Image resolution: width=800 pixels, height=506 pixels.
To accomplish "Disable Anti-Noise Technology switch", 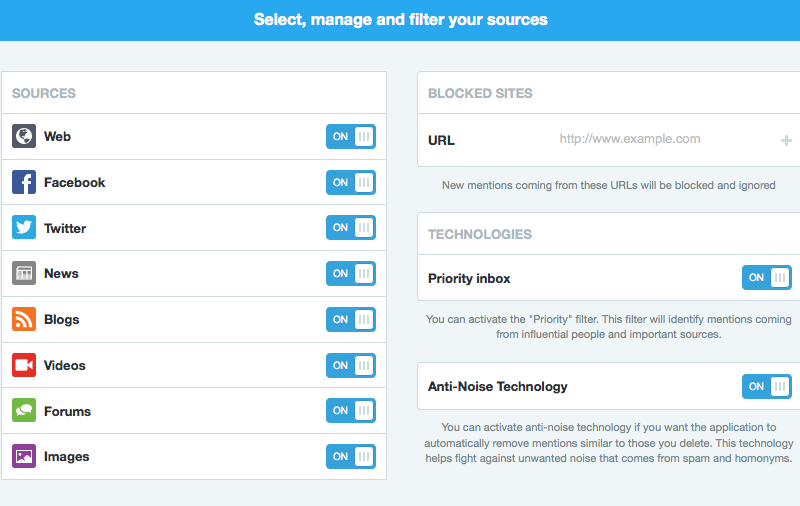I will click(766, 386).
